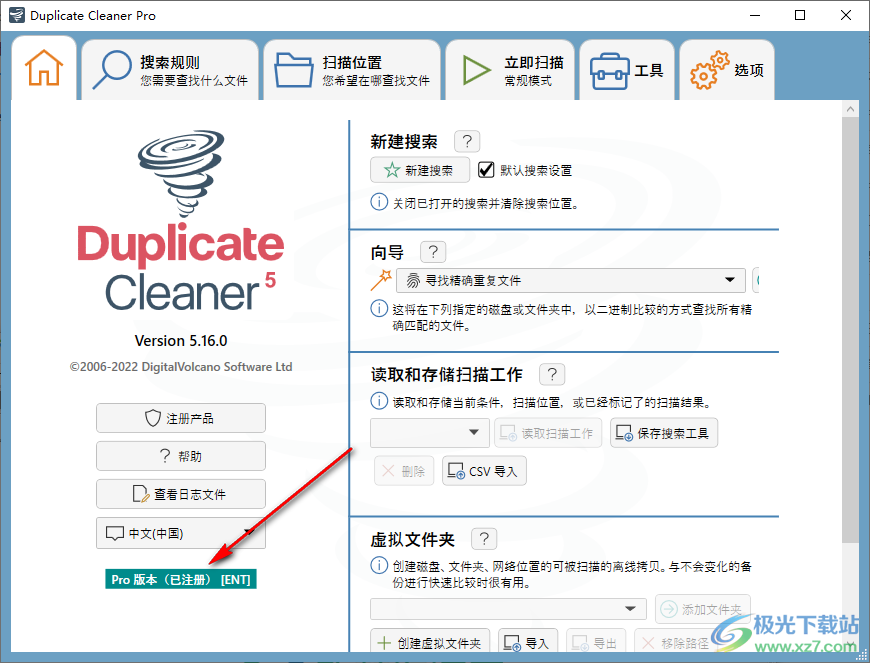Screen dimensions: 870x663
Task: Open 帮助 from the left panel
Action: coord(181,456)
